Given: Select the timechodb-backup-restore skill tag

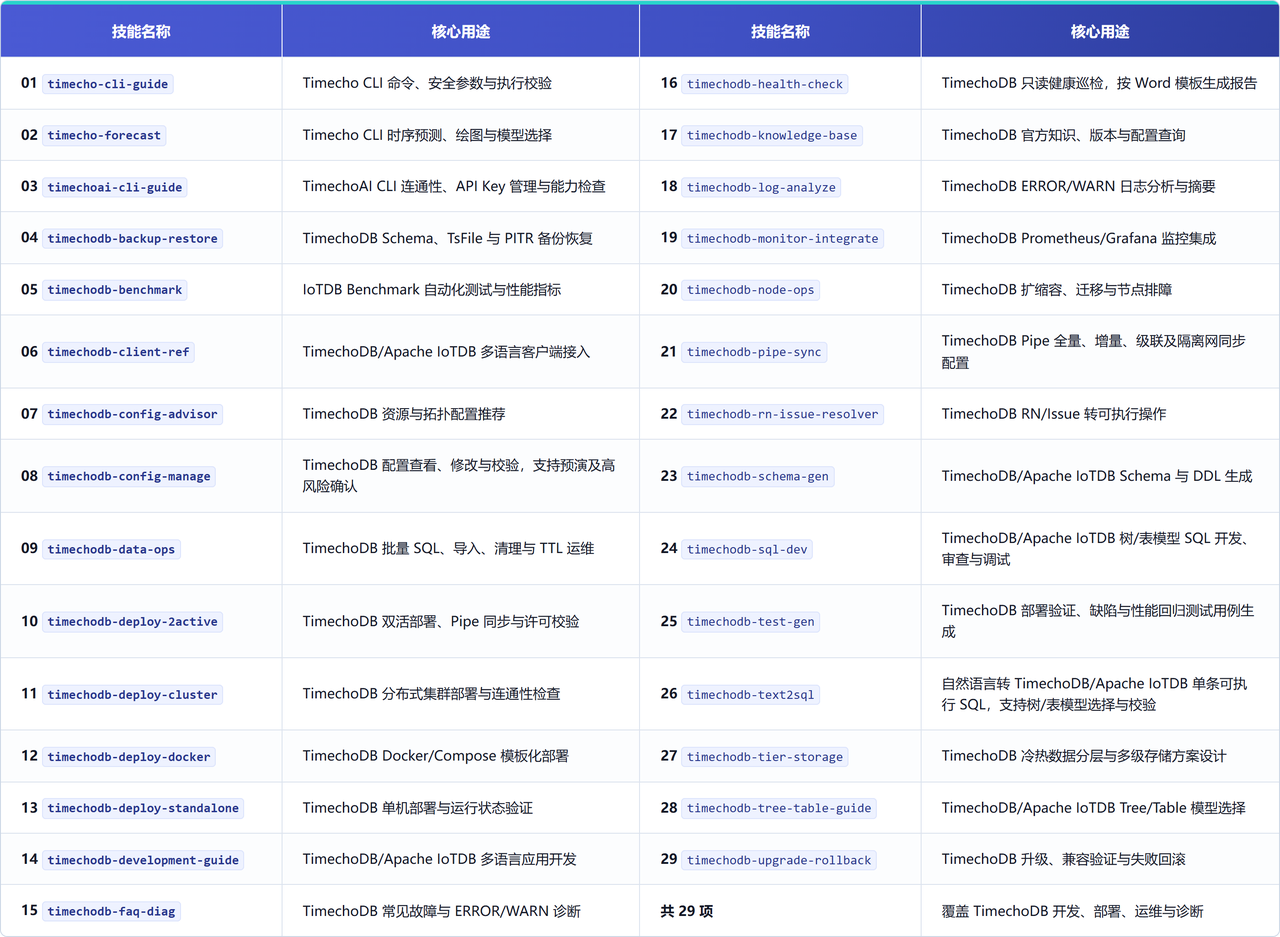Looking at the screenshot, I should 132,239.
